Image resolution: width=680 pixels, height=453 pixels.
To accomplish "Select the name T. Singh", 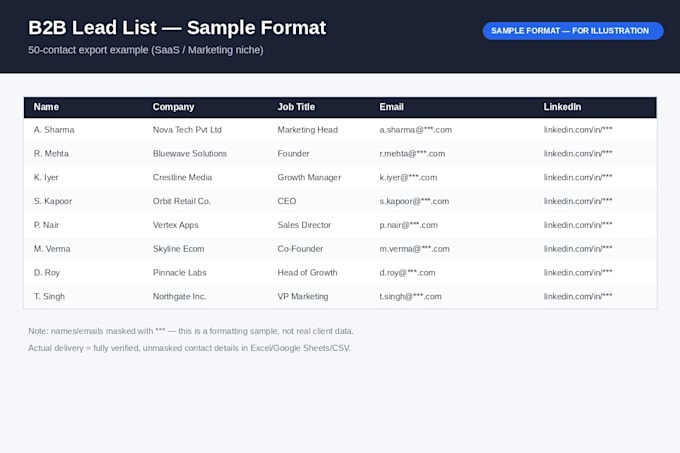I will 49,297.
